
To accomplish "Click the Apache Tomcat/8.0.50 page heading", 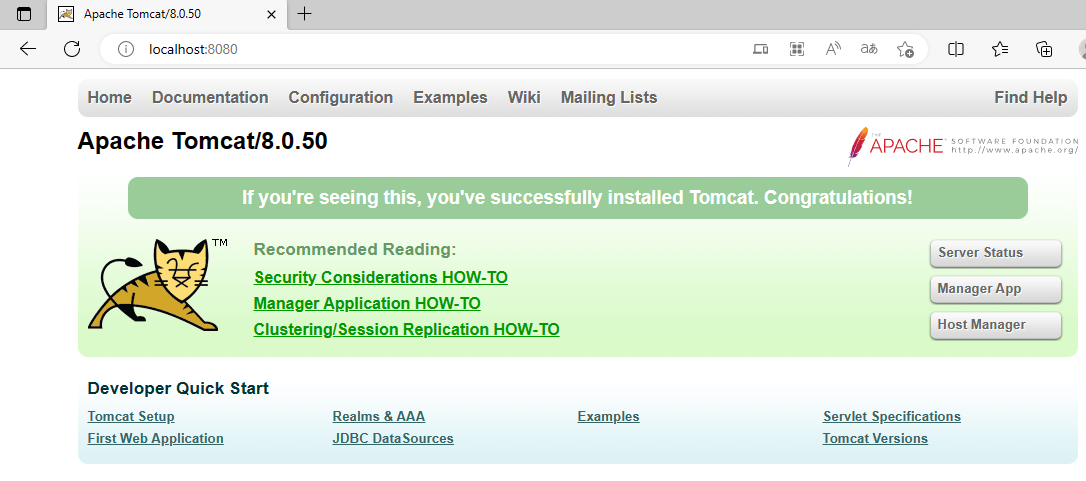I will pyautogui.click(x=202, y=141).
